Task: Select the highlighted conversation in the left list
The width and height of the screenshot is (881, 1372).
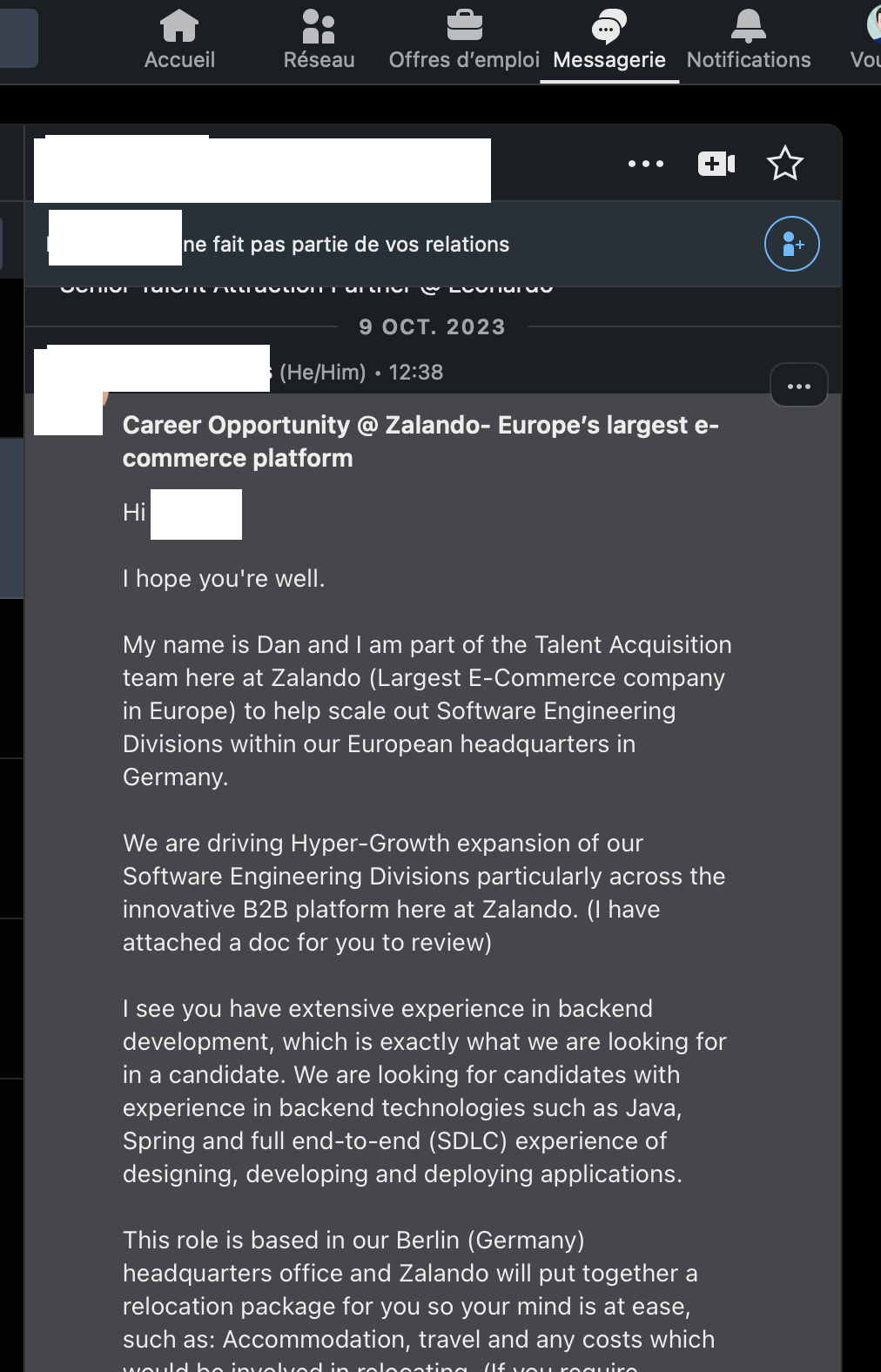Action: [11, 518]
